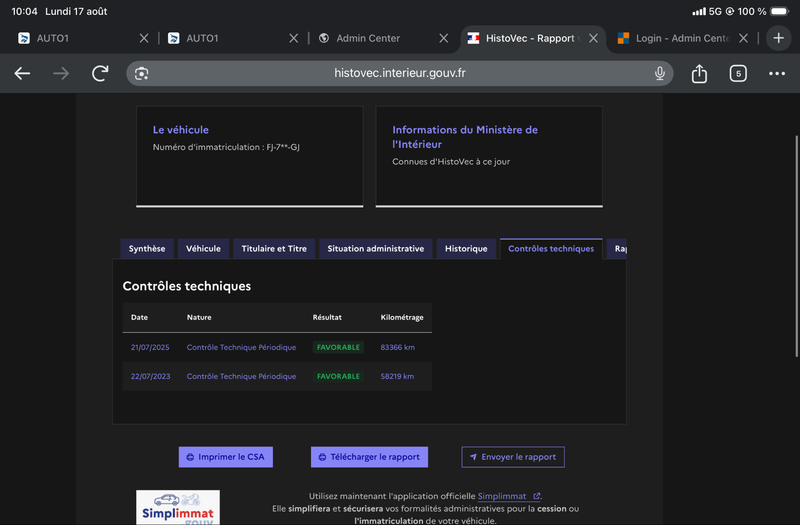Tap the histovec.interieur.gouv.fr address field
This screenshot has height=525, width=800.
click(x=399, y=73)
